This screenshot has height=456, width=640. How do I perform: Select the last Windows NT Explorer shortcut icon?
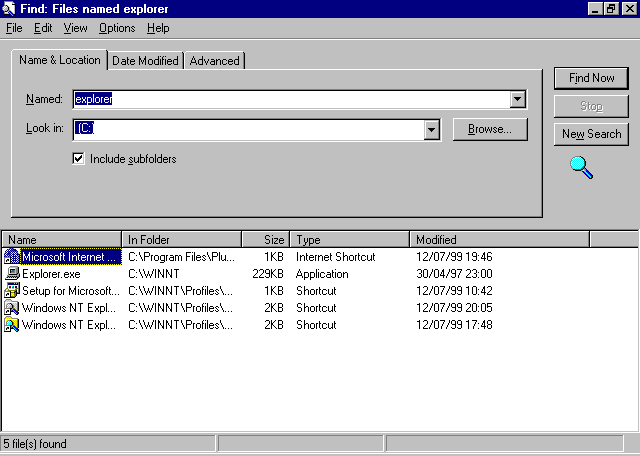pyautogui.click(x=12, y=325)
